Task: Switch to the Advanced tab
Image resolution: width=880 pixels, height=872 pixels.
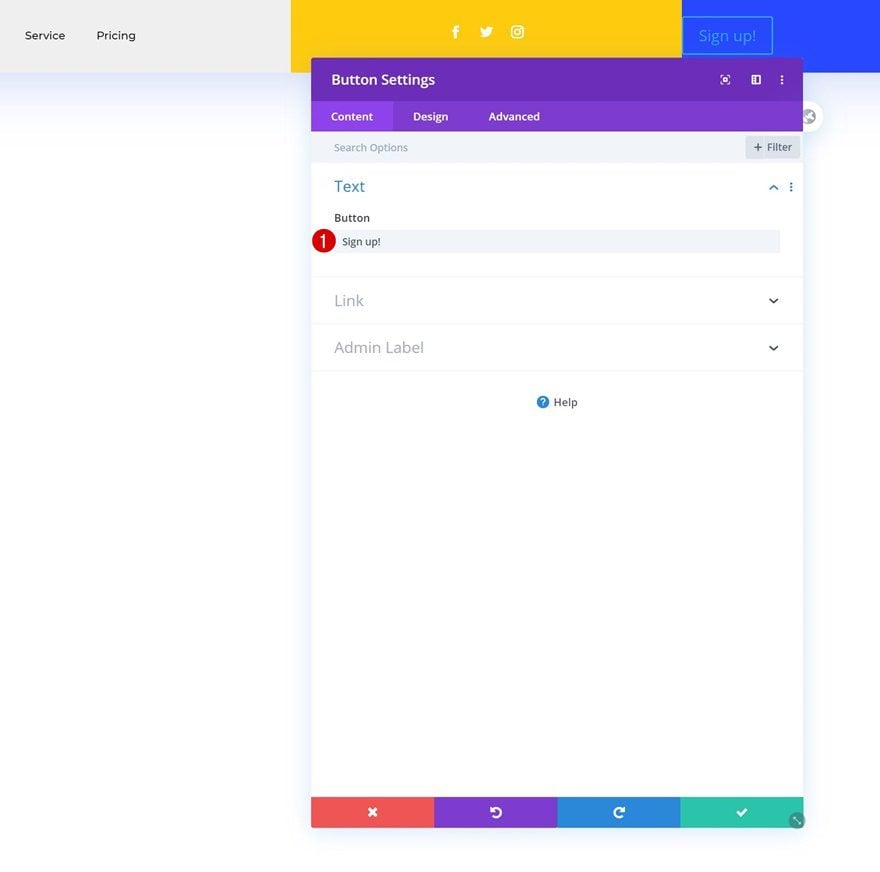Action: [514, 117]
